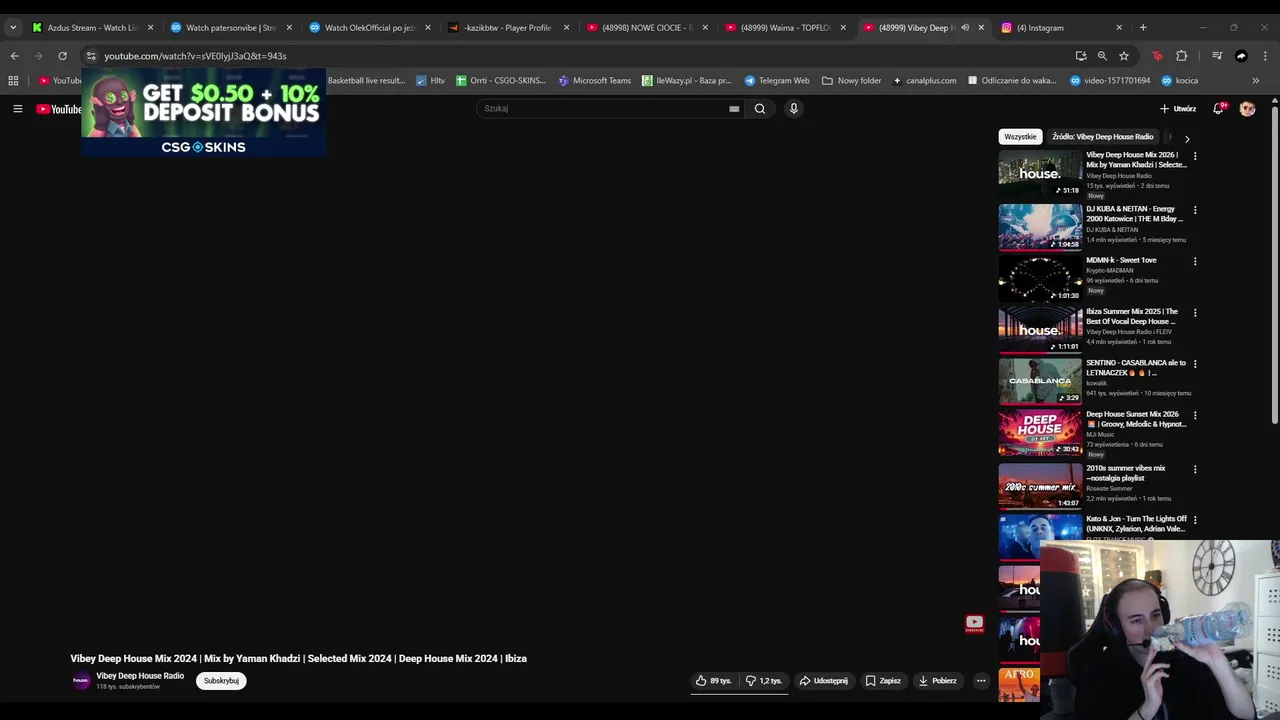Open DJ KUBA & NEITAN video thumbnail
The width and height of the screenshot is (1280, 720).
(1040, 227)
